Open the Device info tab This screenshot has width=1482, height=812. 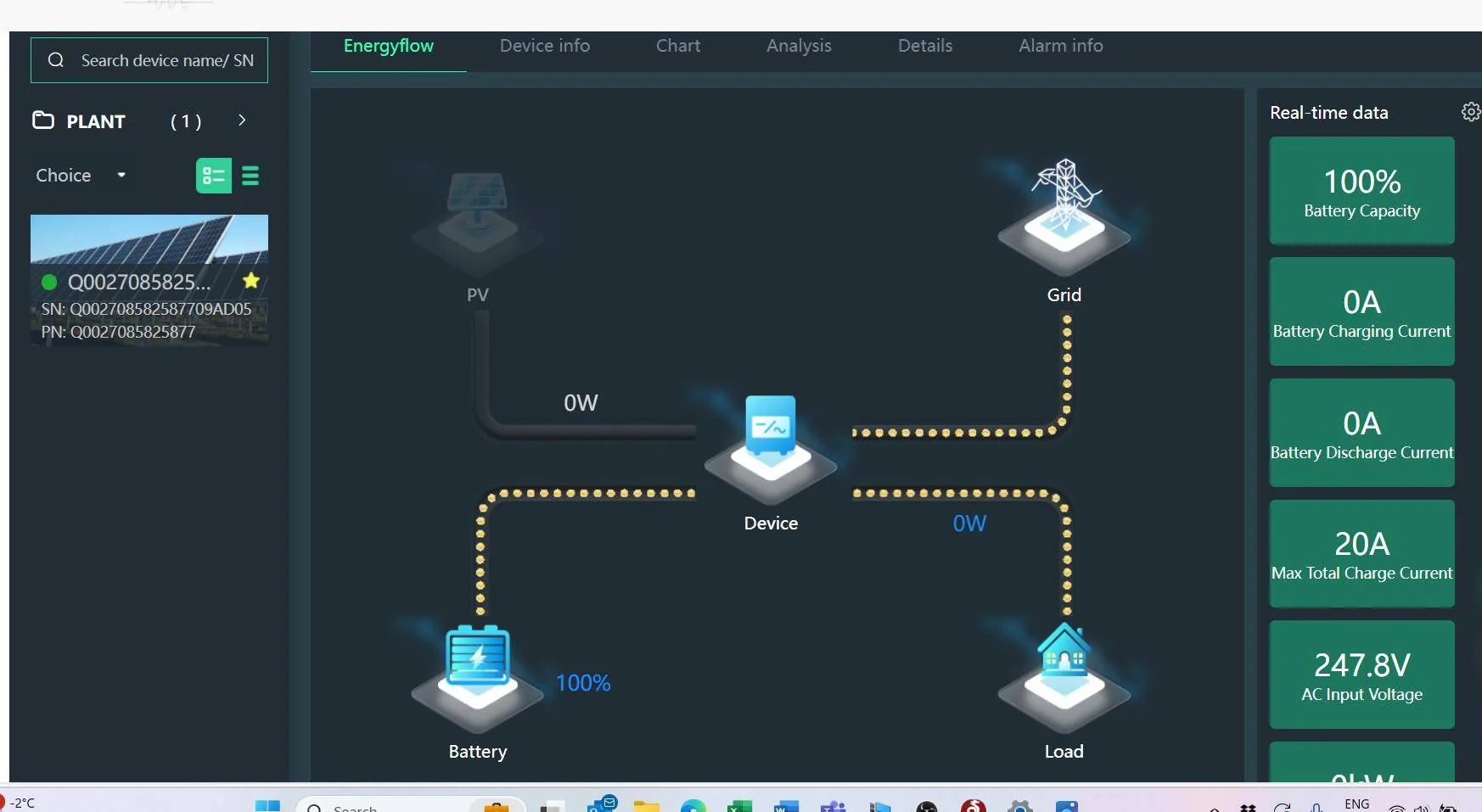point(544,46)
